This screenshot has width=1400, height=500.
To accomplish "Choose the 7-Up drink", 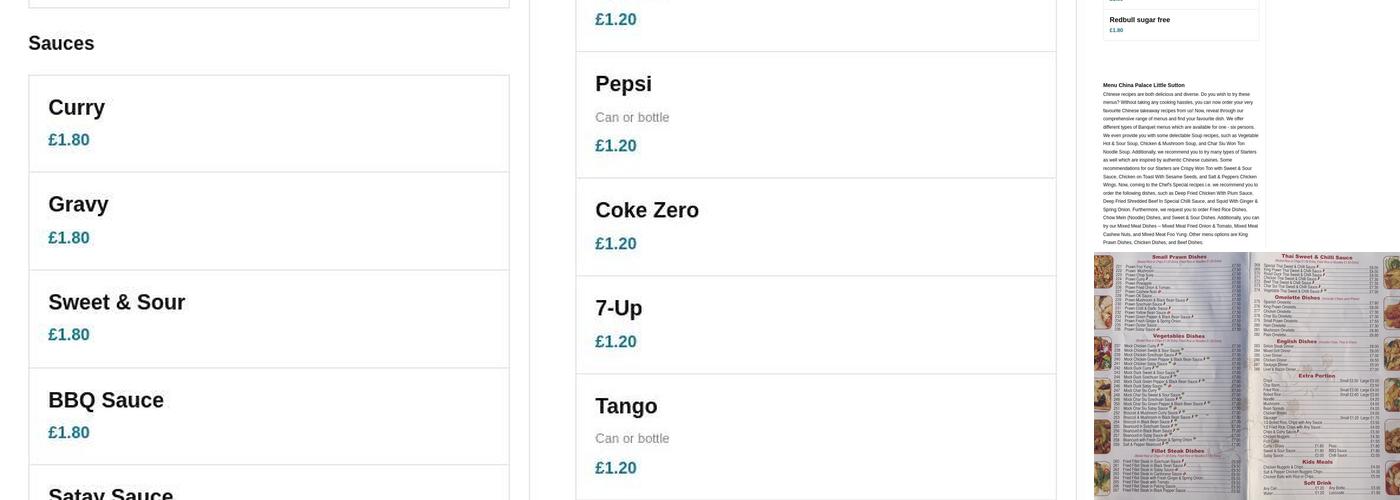I will [619, 309].
